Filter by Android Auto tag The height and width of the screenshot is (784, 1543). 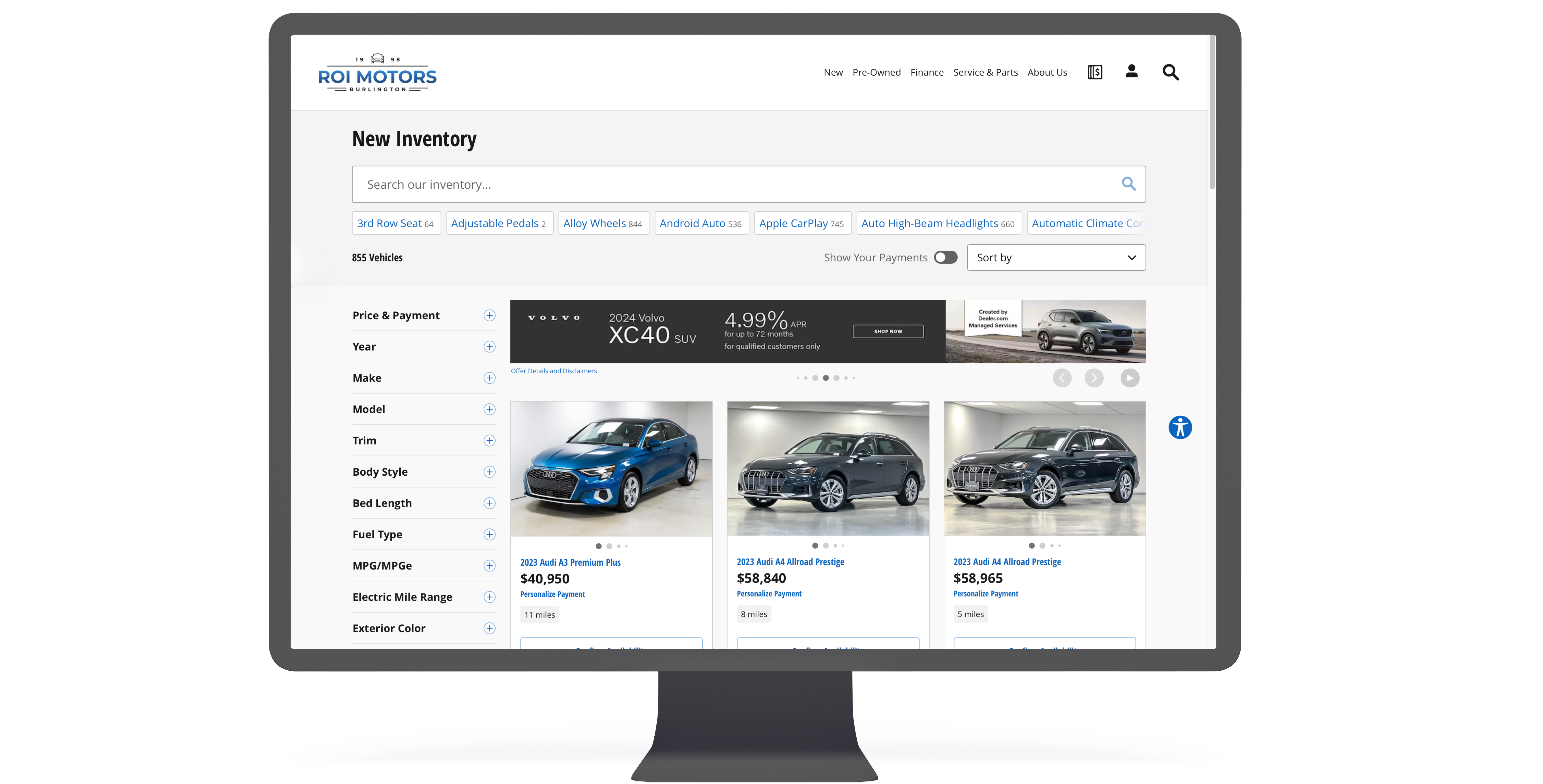pyautogui.click(x=701, y=223)
